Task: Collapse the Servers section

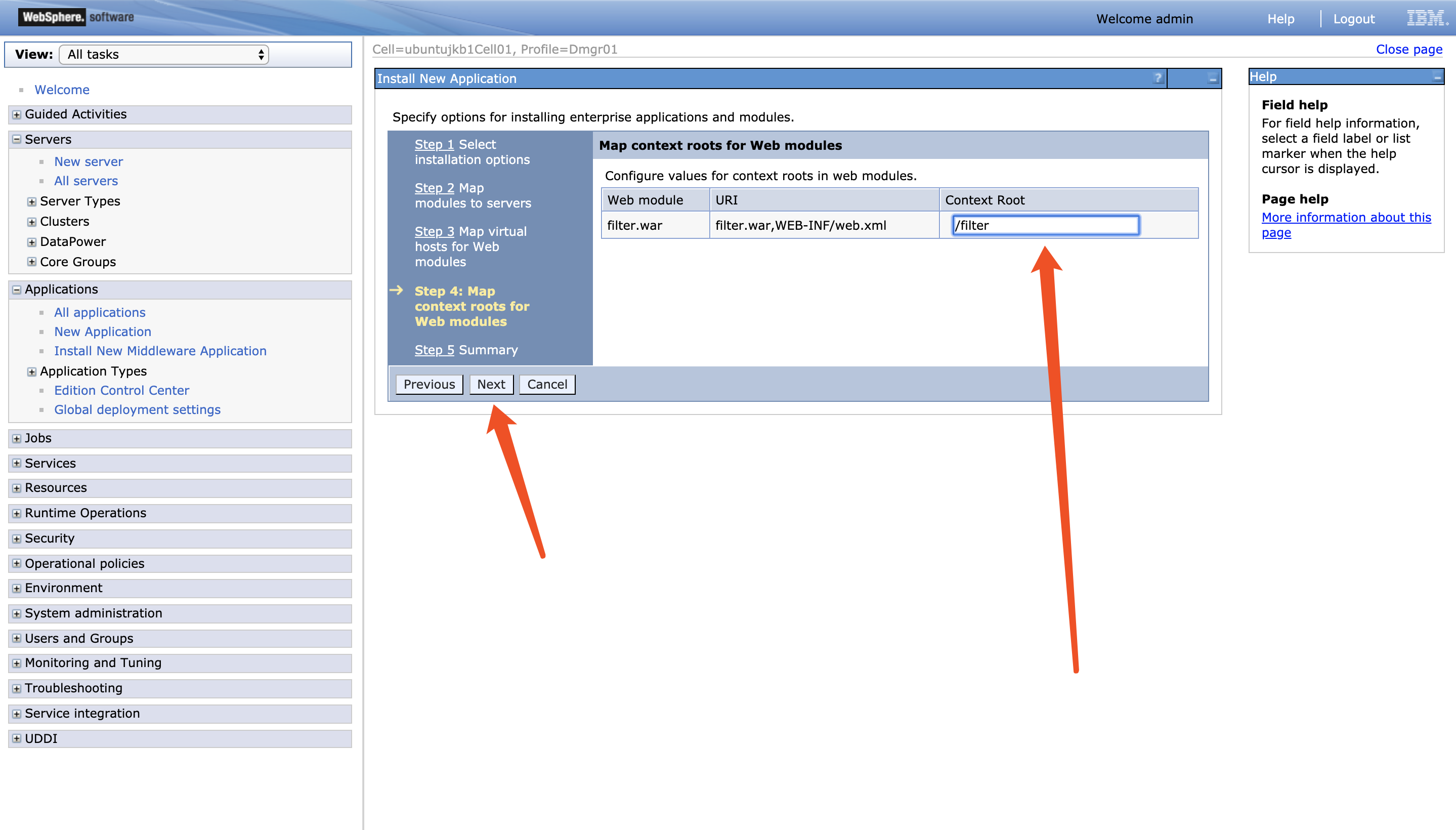Action: point(17,139)
